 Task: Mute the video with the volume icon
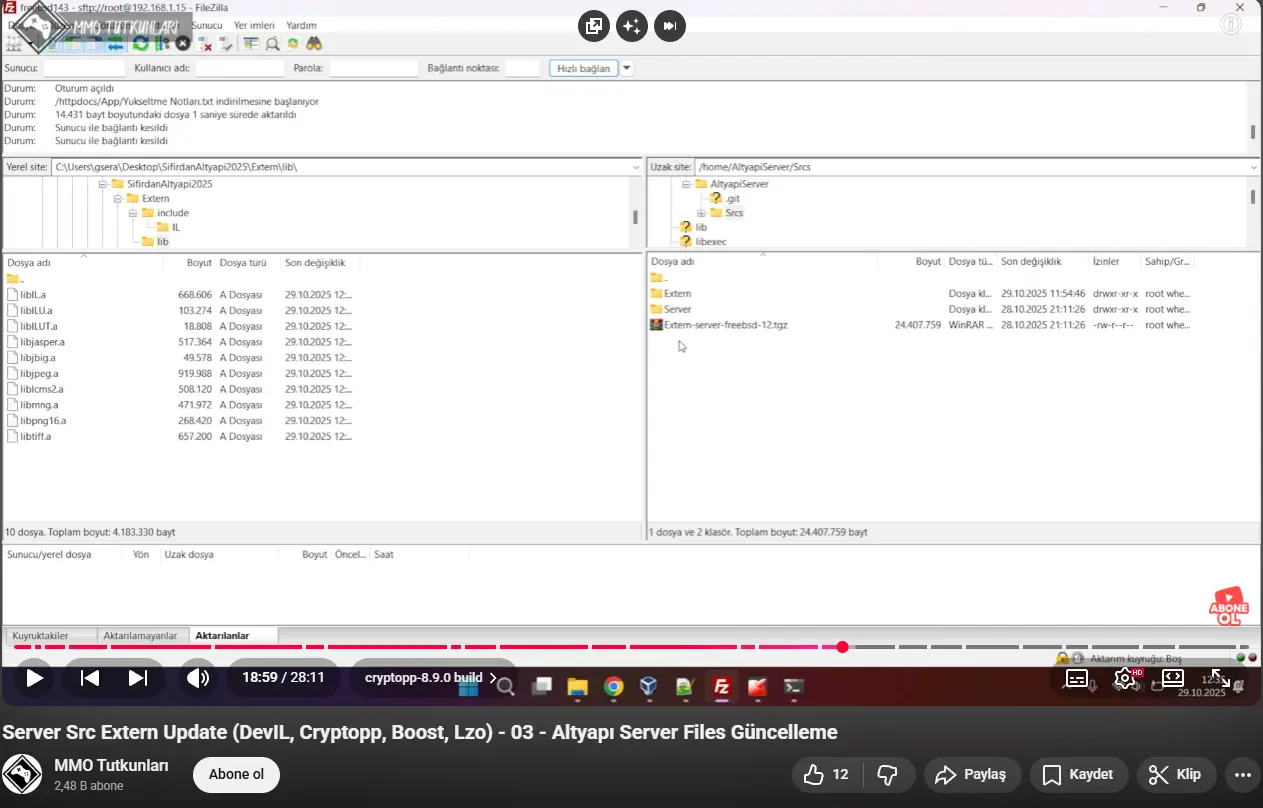[198, 678]
